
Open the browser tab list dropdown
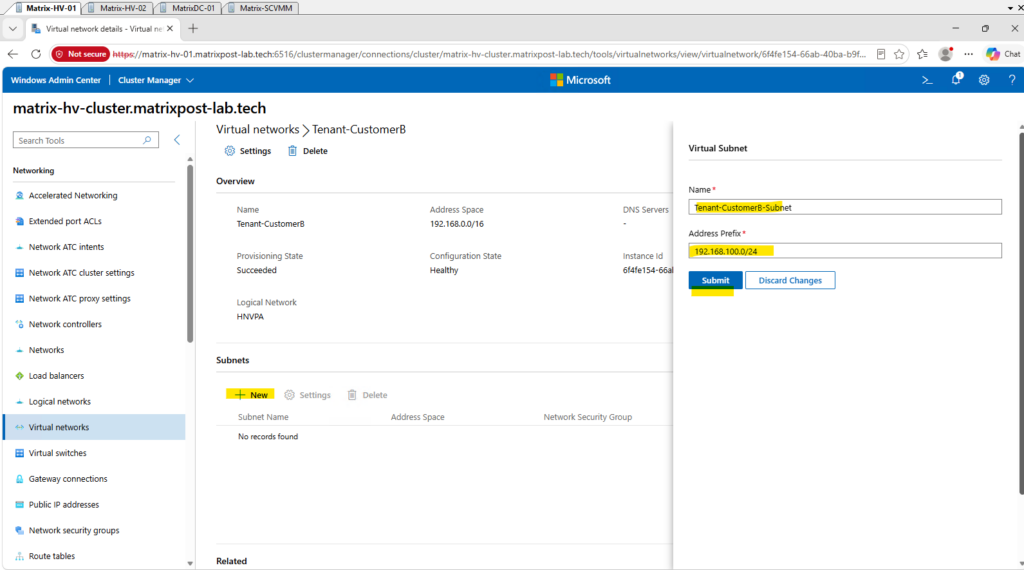point(12,29)
